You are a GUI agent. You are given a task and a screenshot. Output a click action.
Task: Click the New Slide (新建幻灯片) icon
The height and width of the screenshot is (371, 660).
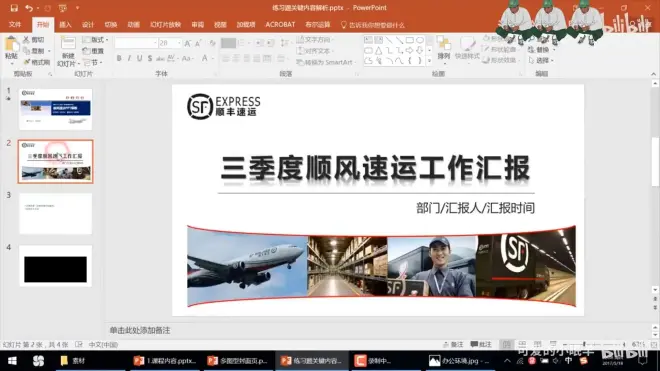coord(68,51)
